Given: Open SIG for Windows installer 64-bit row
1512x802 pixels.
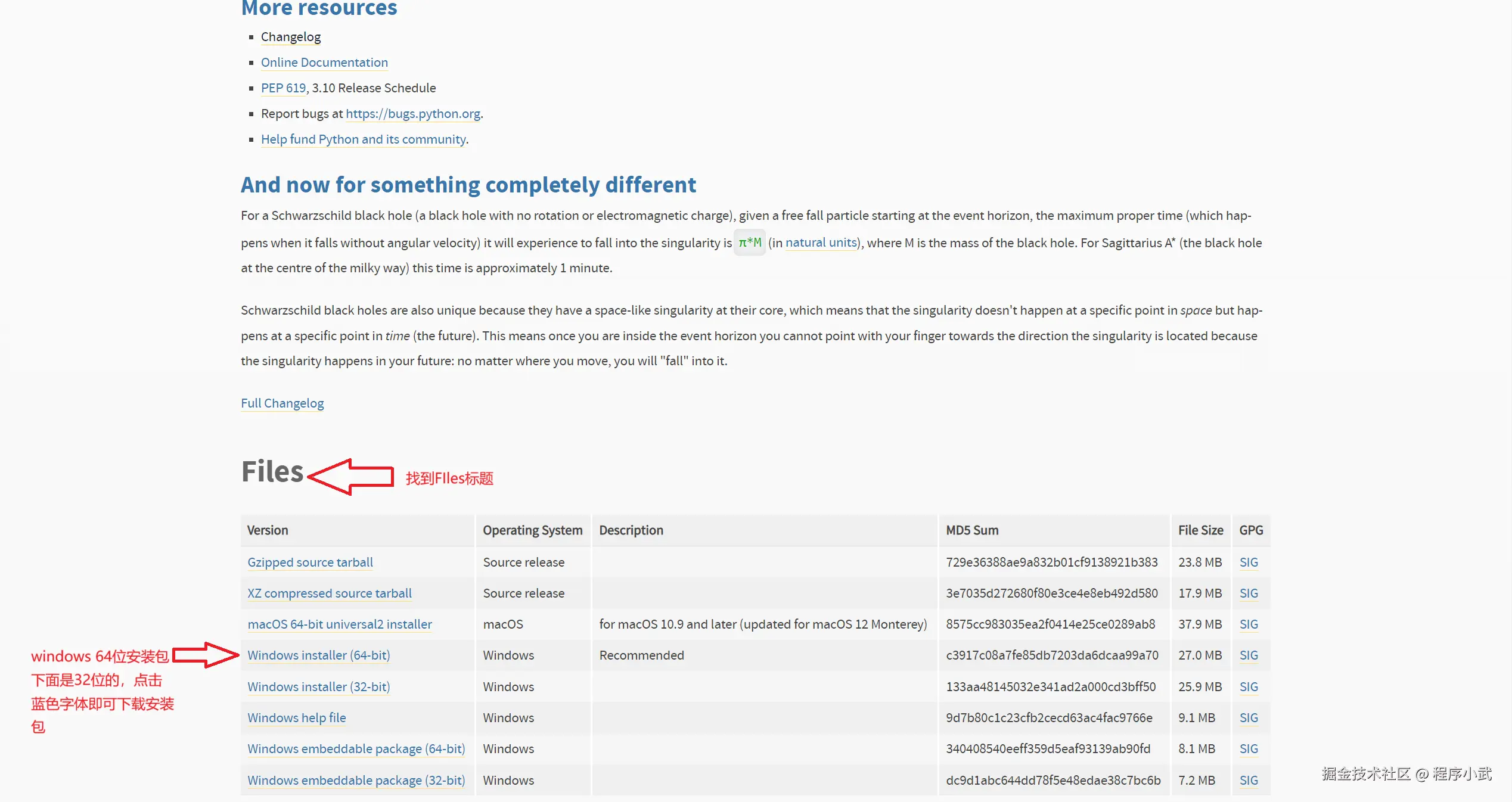Looking at the screenshot, I should click(x=1249, y=655).
